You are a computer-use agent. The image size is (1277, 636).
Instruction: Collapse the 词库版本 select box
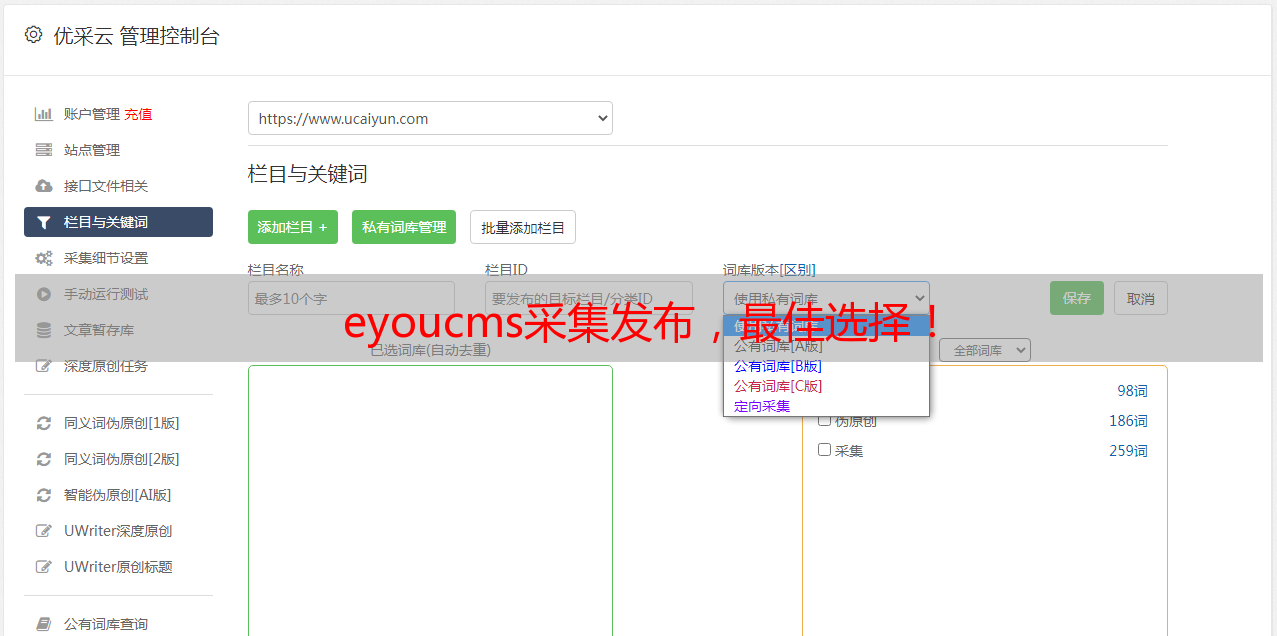tap(826, 298)
